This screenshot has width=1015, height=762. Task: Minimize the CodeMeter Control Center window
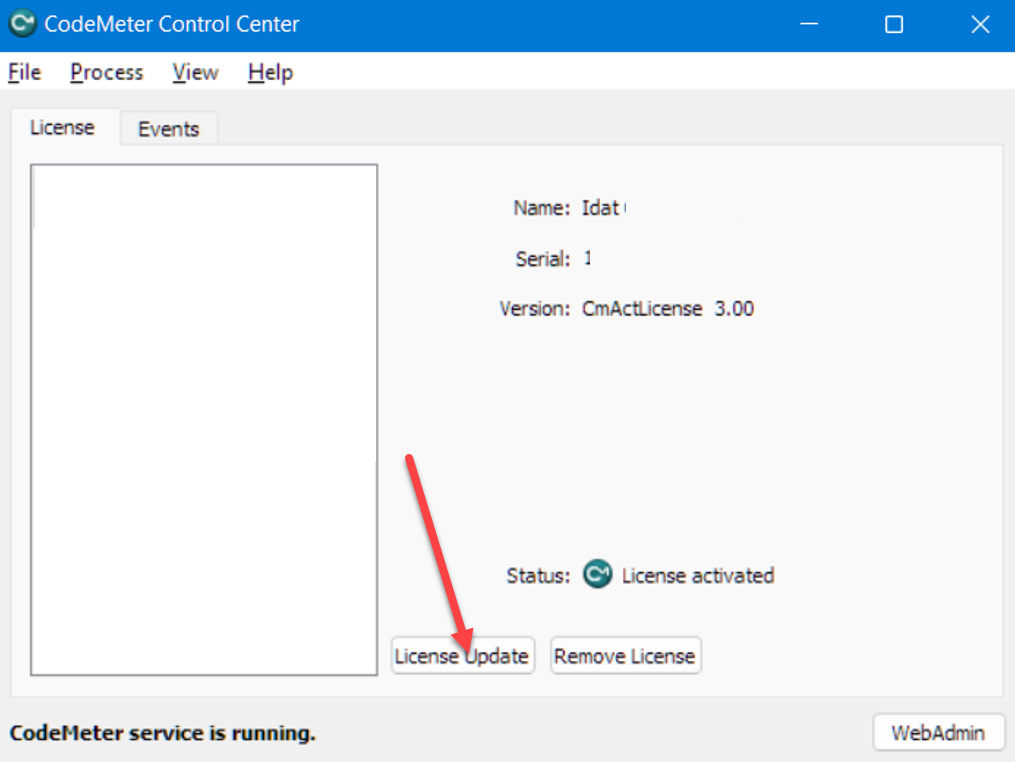coord(809,24)
